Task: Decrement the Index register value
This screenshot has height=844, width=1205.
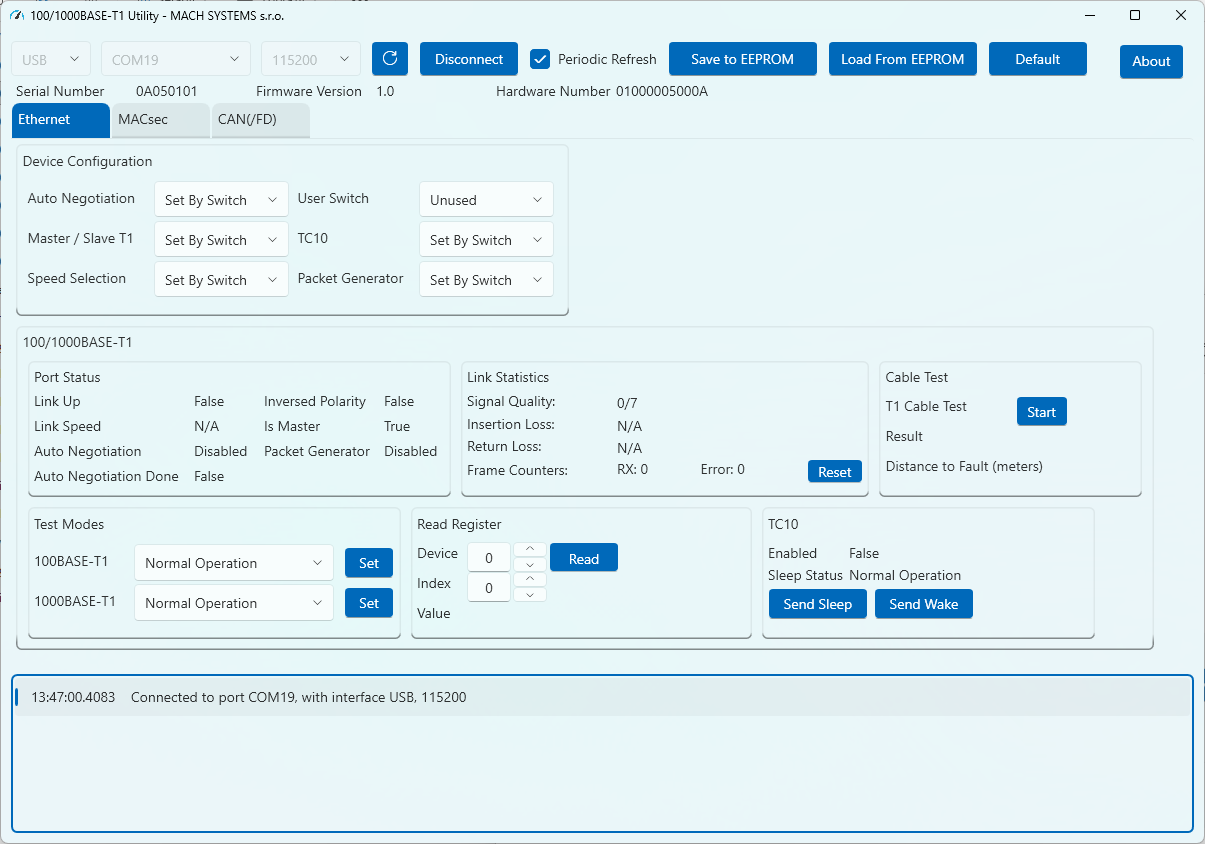Action: click(530, 595)
